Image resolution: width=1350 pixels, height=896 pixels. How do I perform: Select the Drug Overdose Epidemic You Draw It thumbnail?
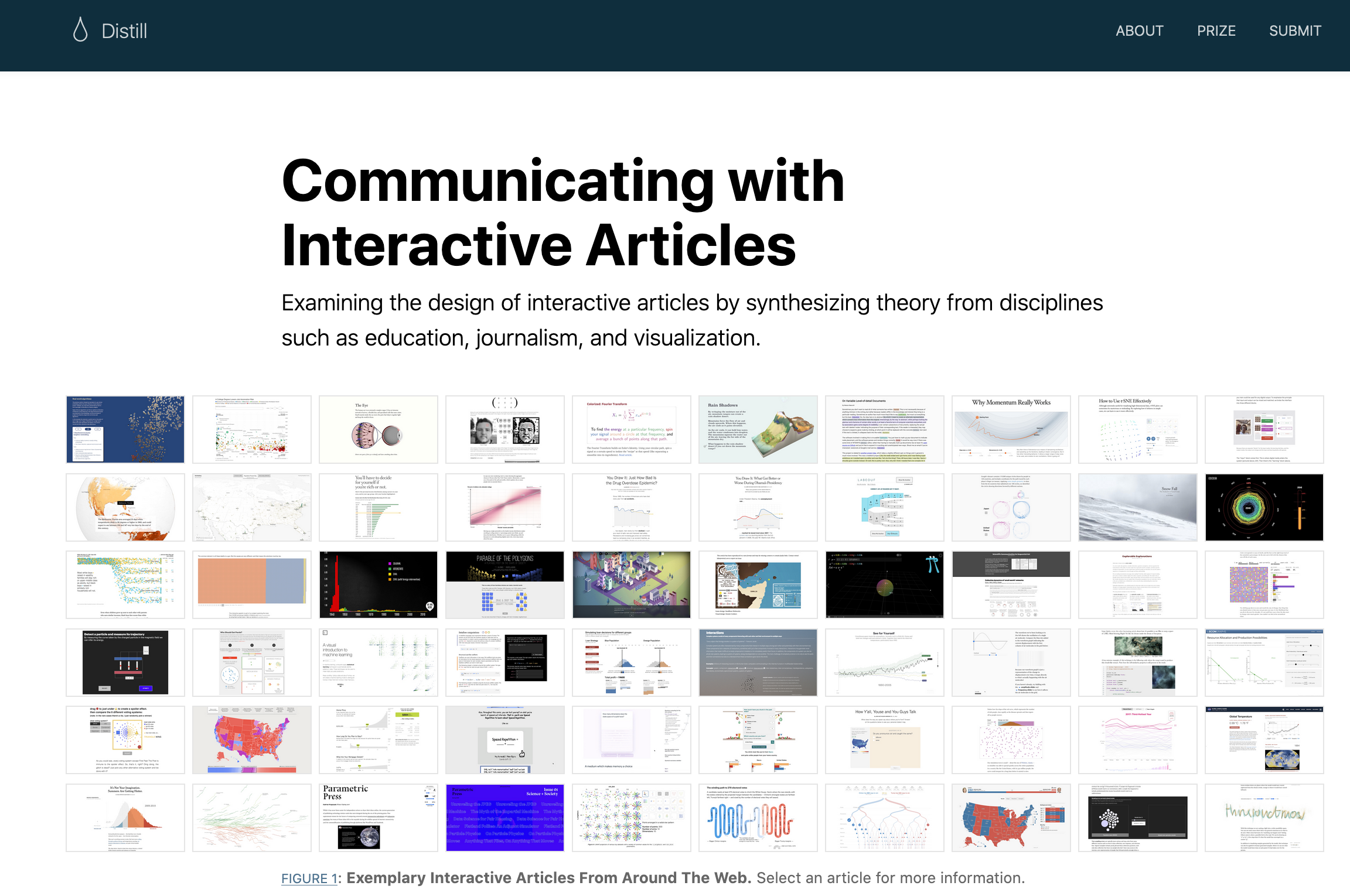point(631,507)
